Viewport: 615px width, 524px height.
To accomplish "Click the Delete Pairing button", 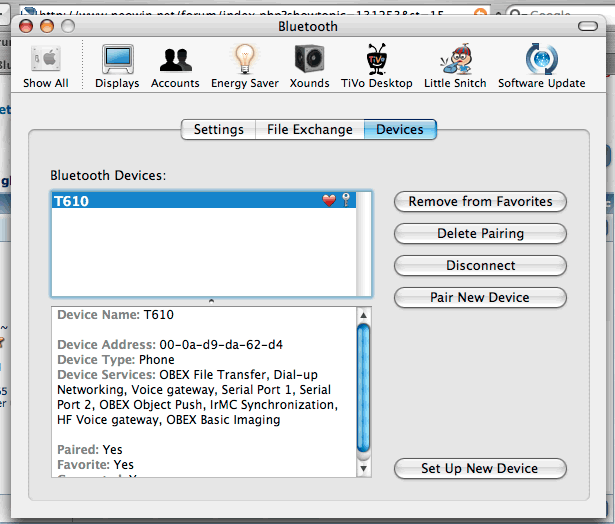I will pos(480,233).
